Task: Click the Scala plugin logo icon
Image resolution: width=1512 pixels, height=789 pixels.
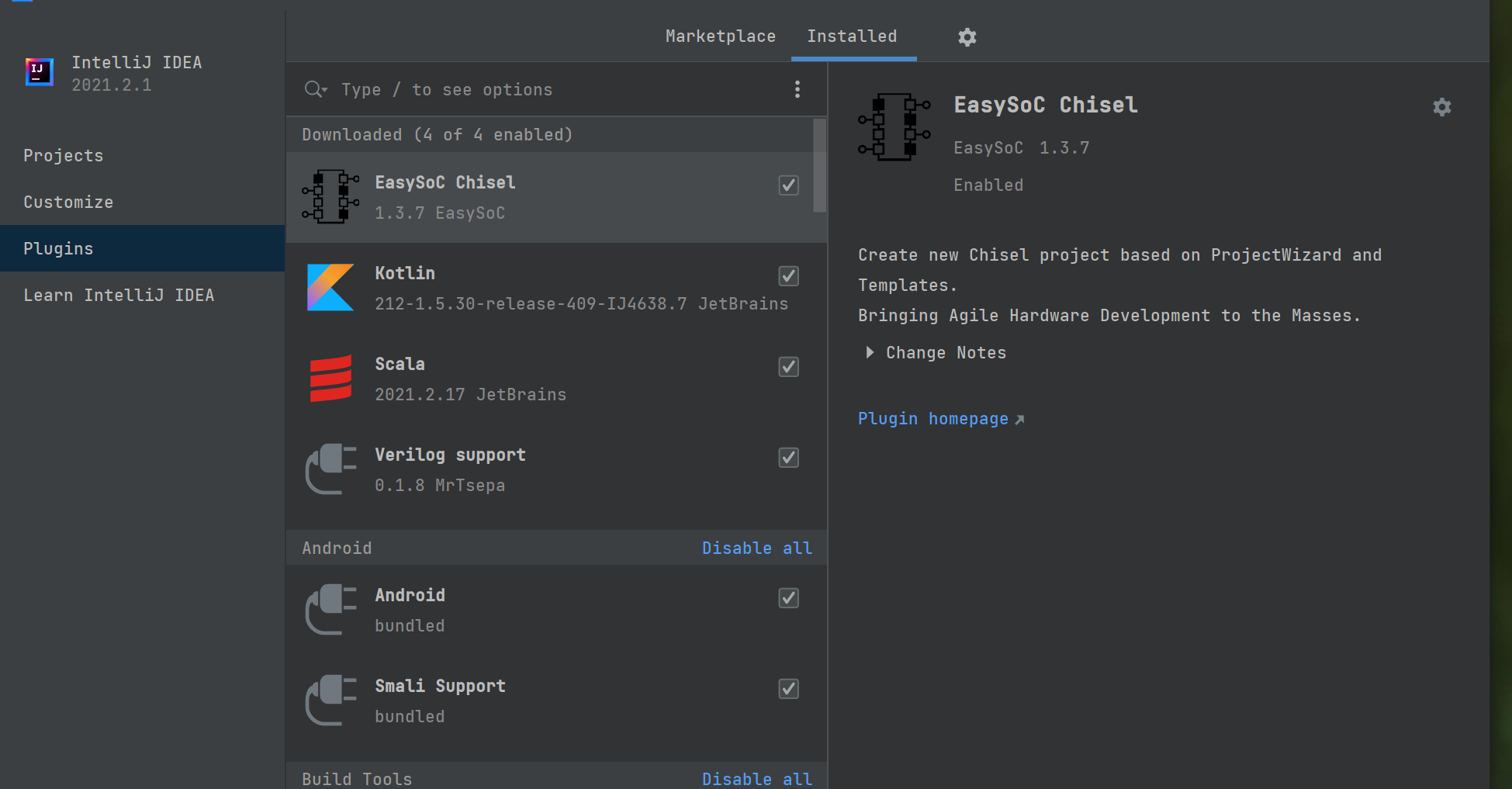Action: [330, 379]
